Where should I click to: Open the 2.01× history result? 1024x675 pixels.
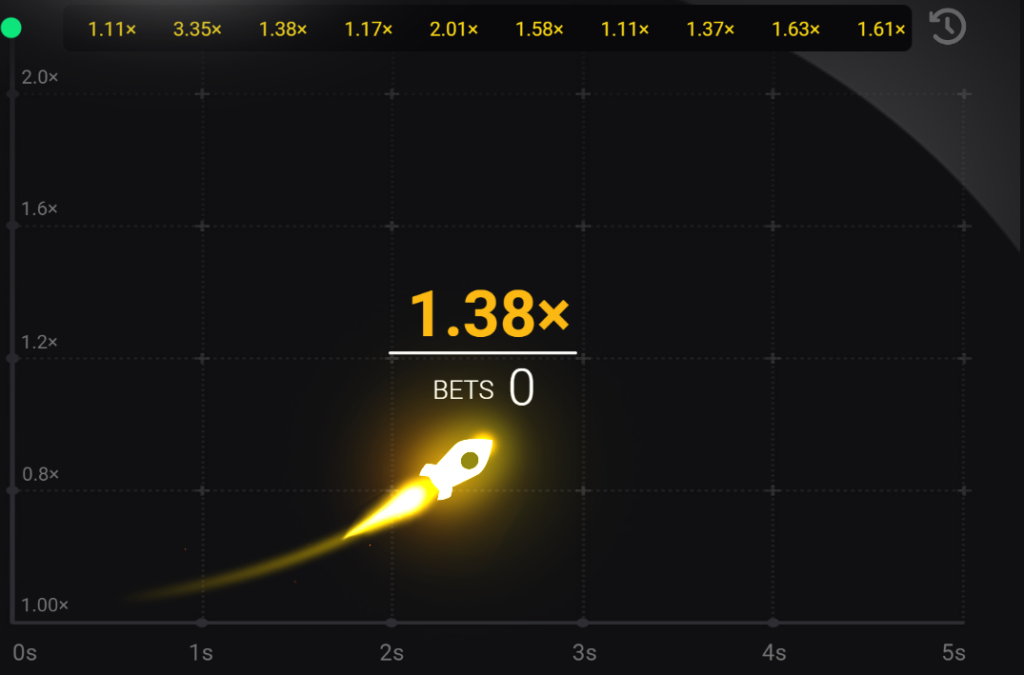coord(454,29)
